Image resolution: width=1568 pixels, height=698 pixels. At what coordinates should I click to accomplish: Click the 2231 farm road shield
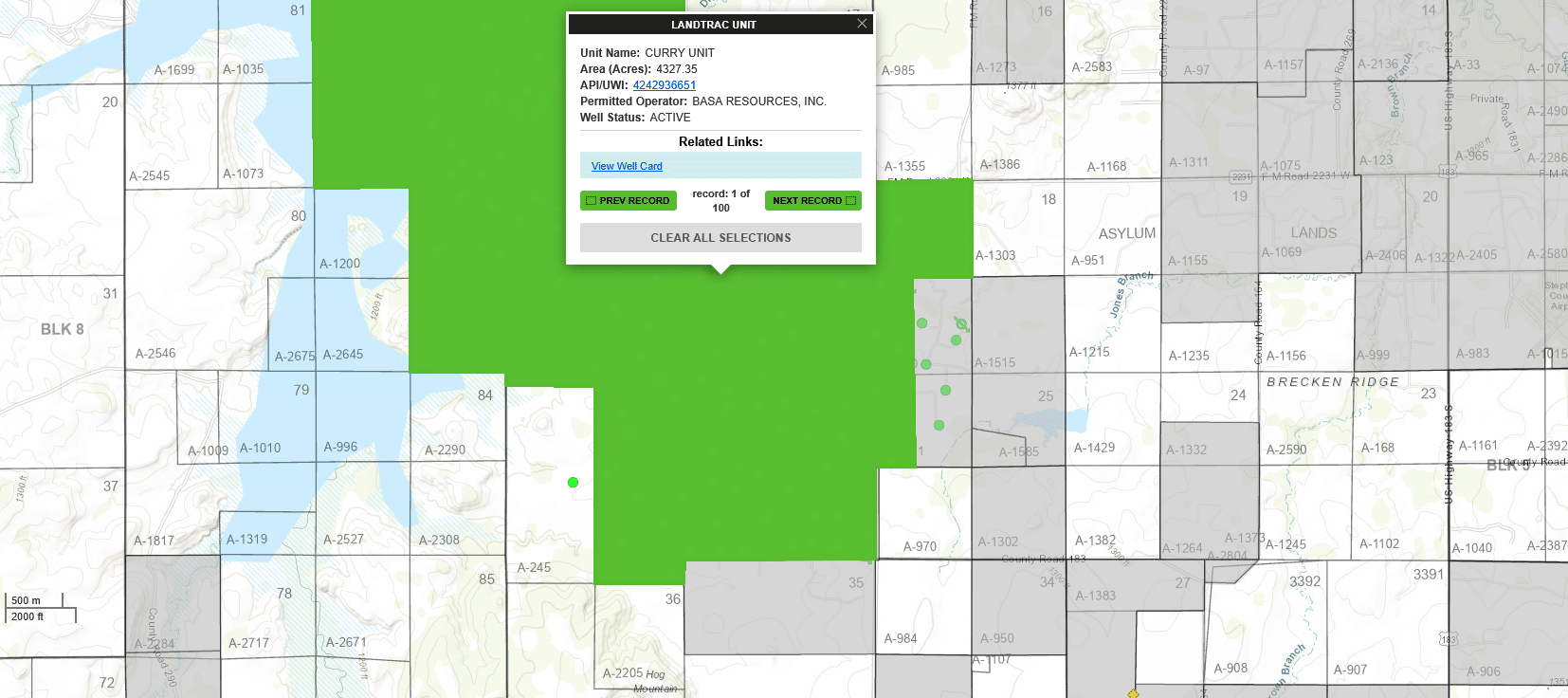(x=1240, y=177)
